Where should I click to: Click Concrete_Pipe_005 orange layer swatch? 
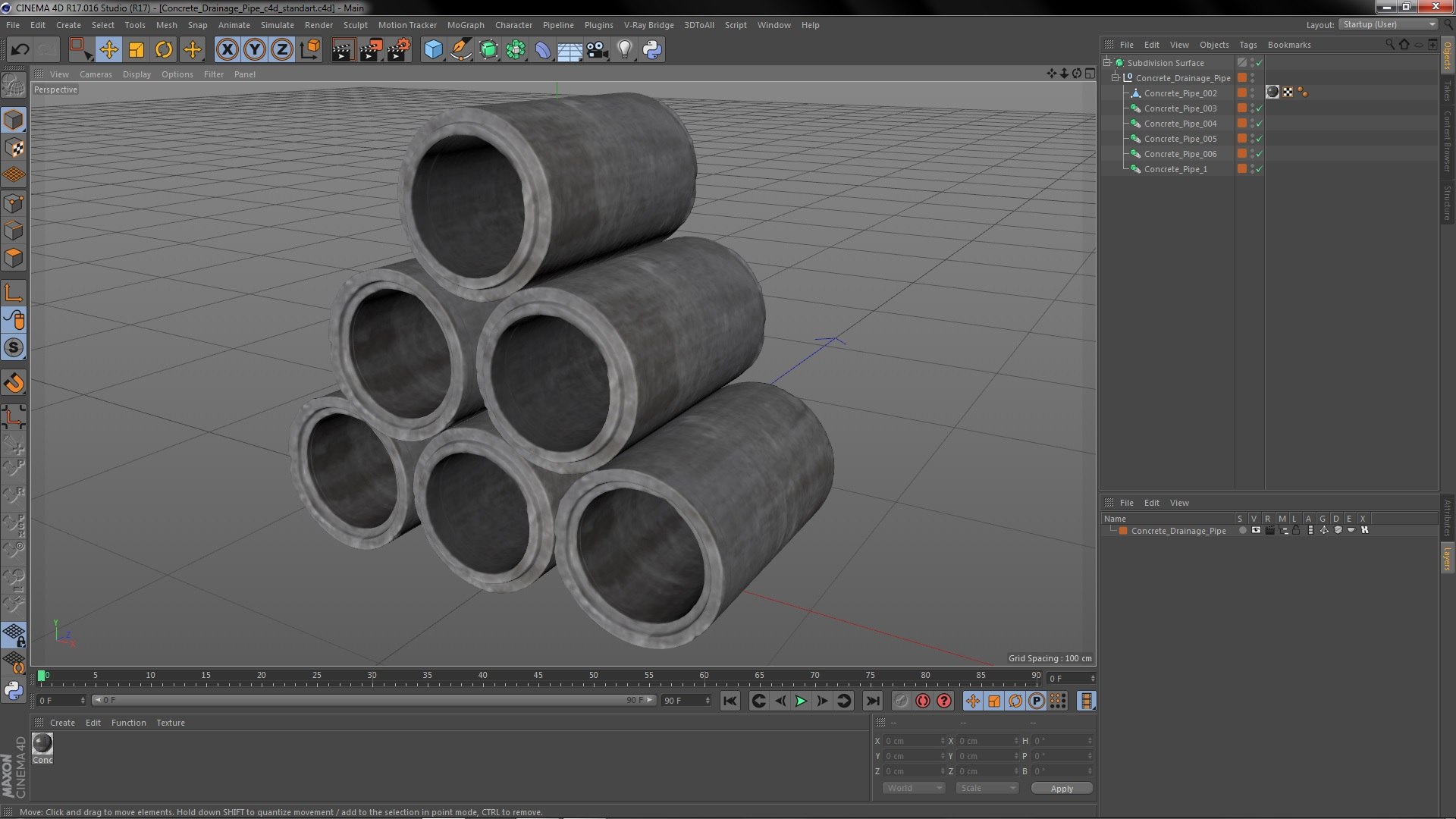1242,139
